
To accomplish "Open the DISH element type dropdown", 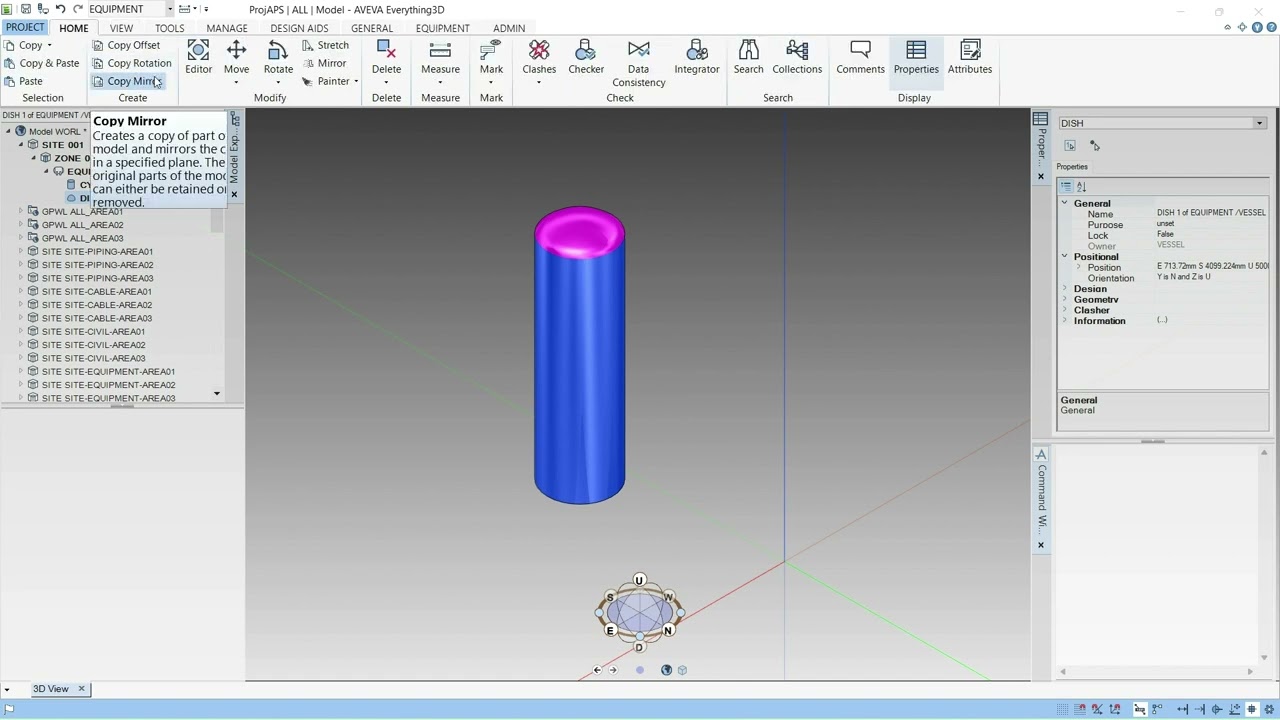I will point(1259,123).
